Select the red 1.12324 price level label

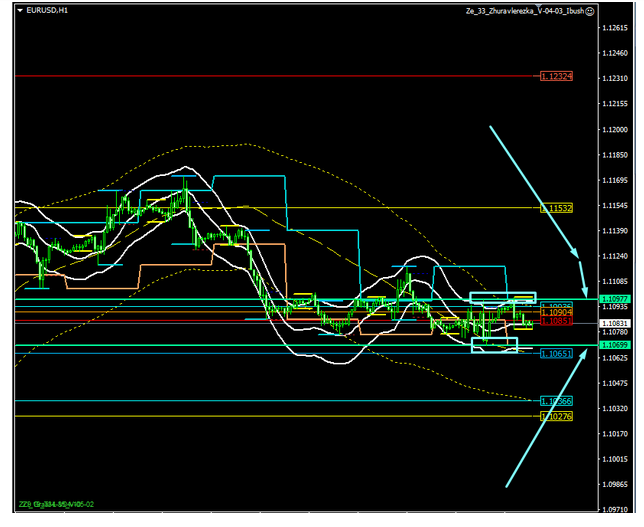point(555,76)
